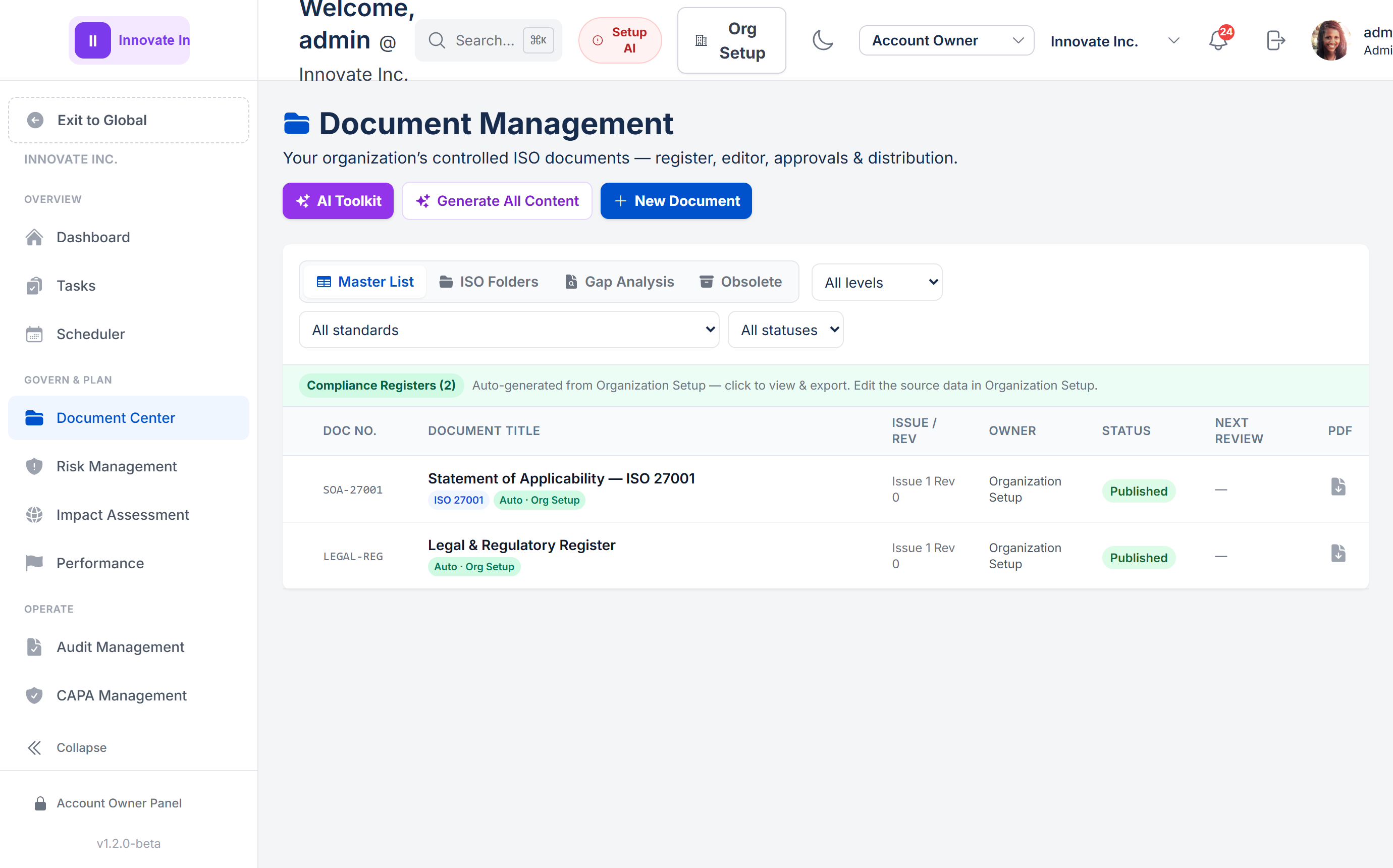Open Risk Management shield icon in sidebar

34,466
